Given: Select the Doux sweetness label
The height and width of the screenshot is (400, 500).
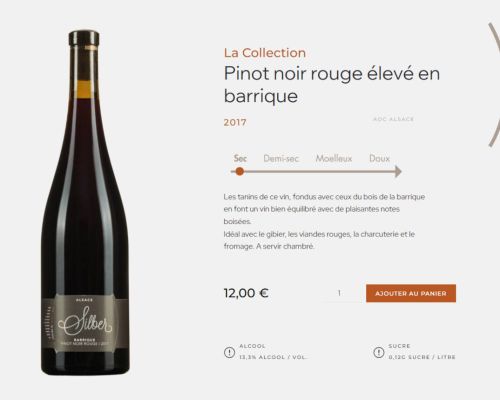Looking at the screenshot, I should [379, 158].
